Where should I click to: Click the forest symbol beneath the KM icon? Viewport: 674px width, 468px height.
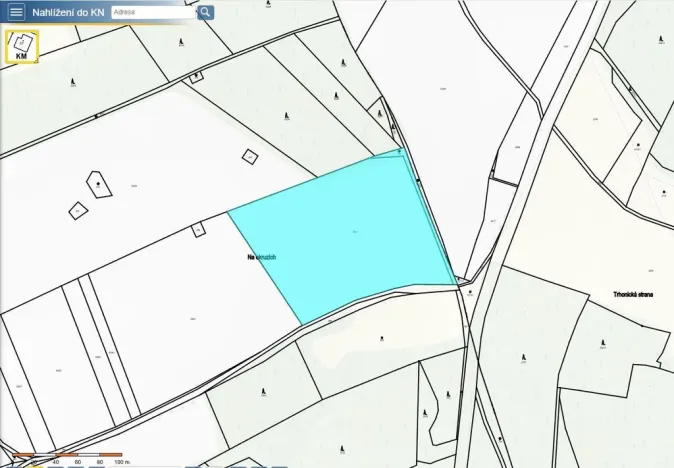(x=72, y=81)
